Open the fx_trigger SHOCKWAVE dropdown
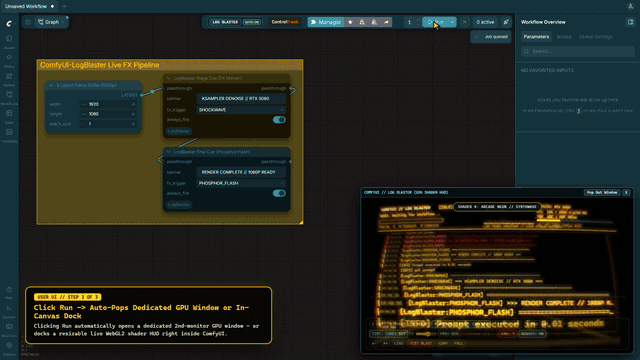 coord(241,110)
